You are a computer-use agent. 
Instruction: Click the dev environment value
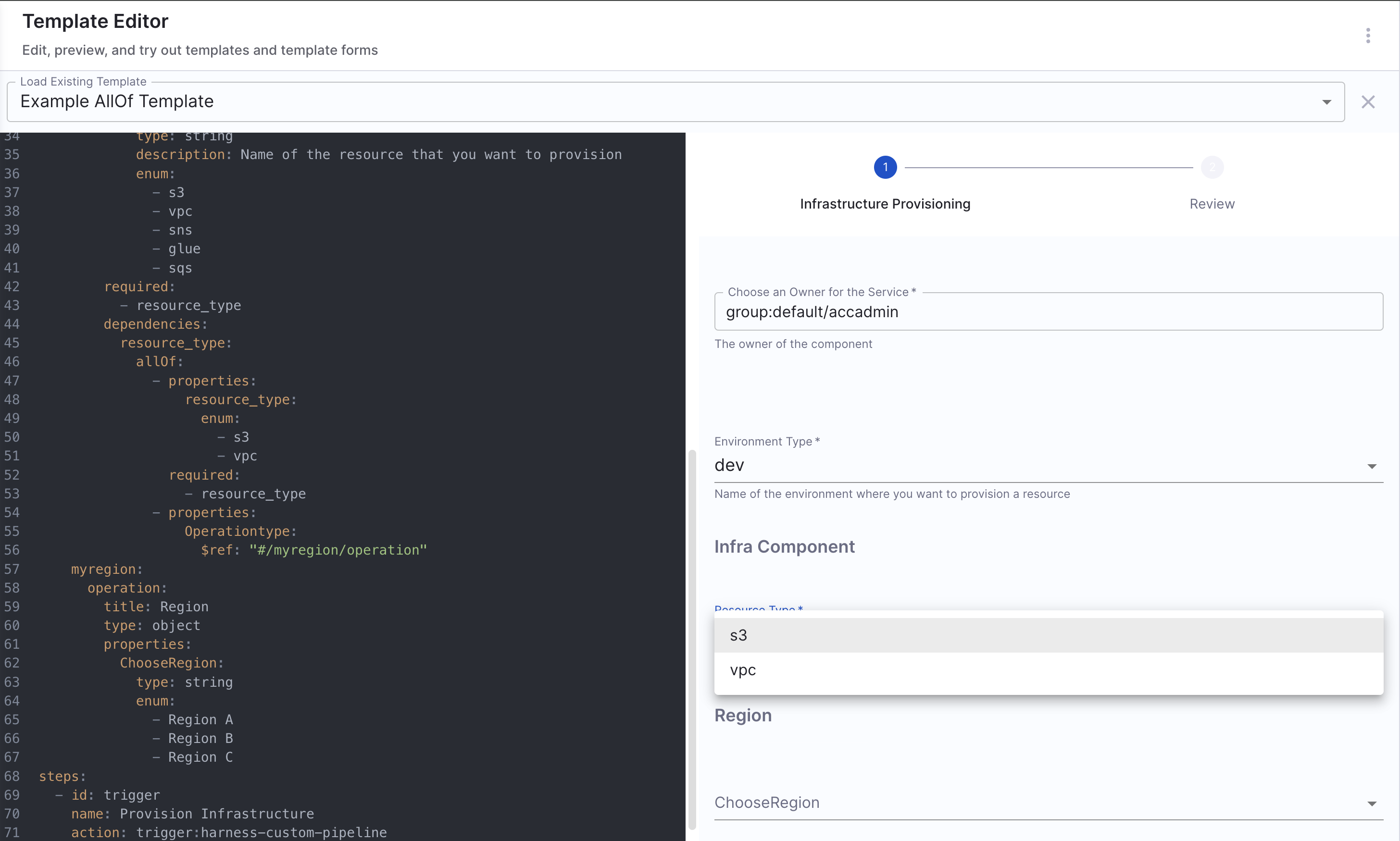[x=729, y=465]
